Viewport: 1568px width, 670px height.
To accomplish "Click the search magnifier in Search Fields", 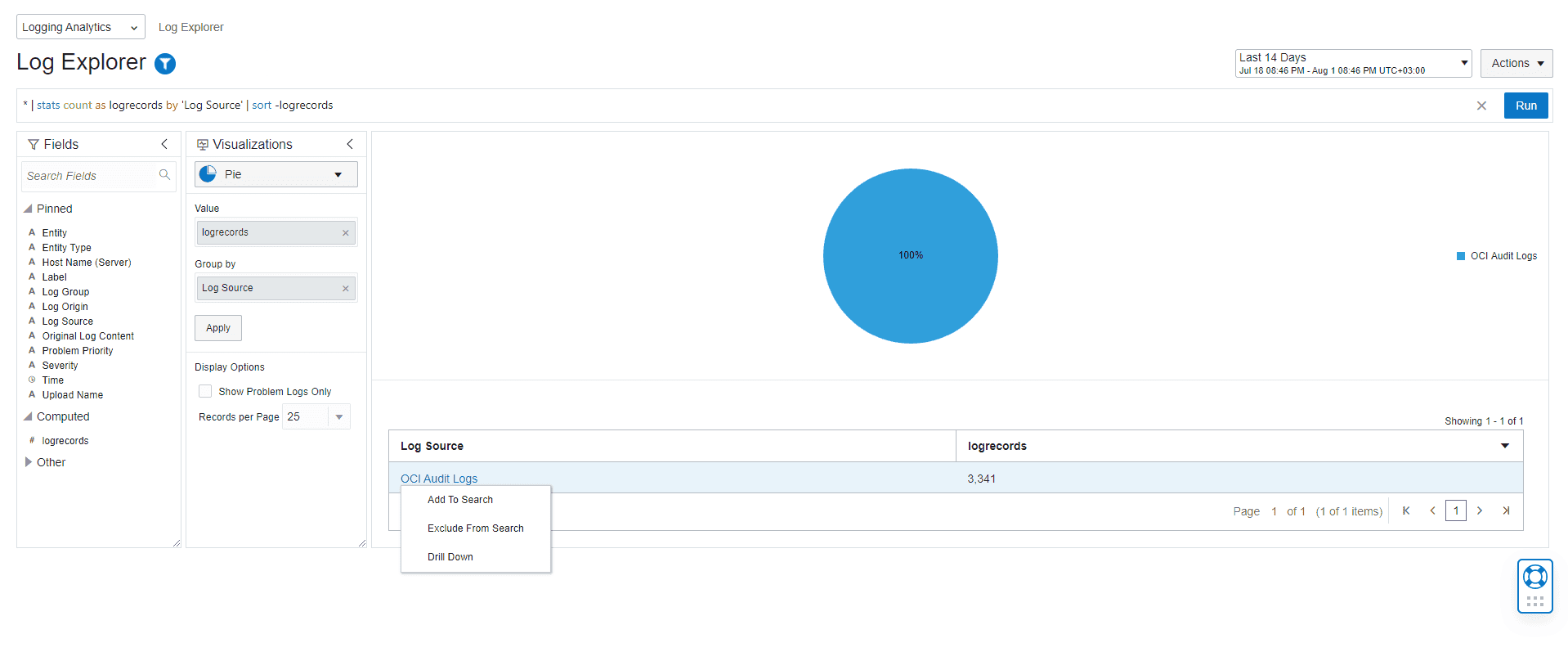I will (164, 175).
